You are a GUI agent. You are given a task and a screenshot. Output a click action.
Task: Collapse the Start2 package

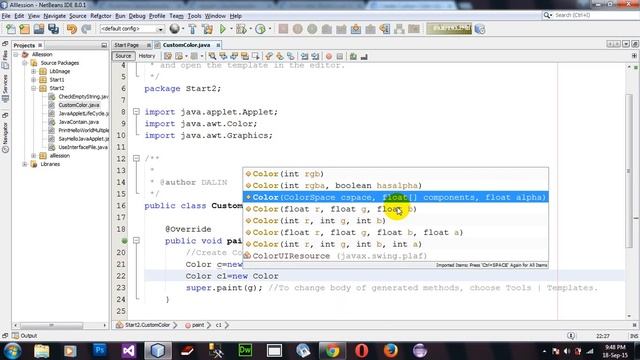coord(33,88)
